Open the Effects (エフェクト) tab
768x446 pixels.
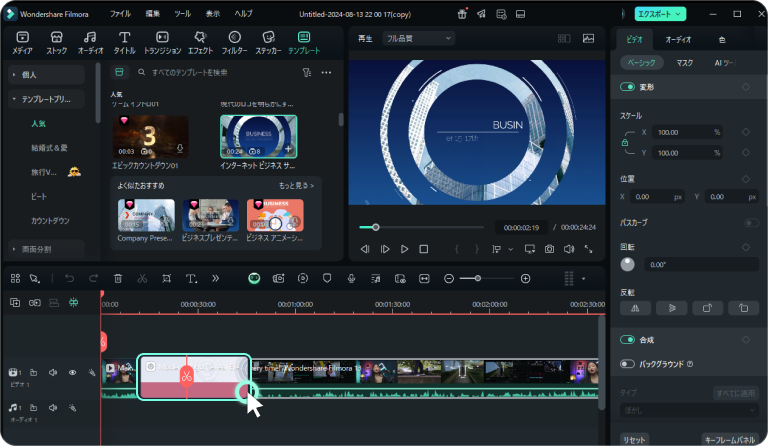point(200,43)
